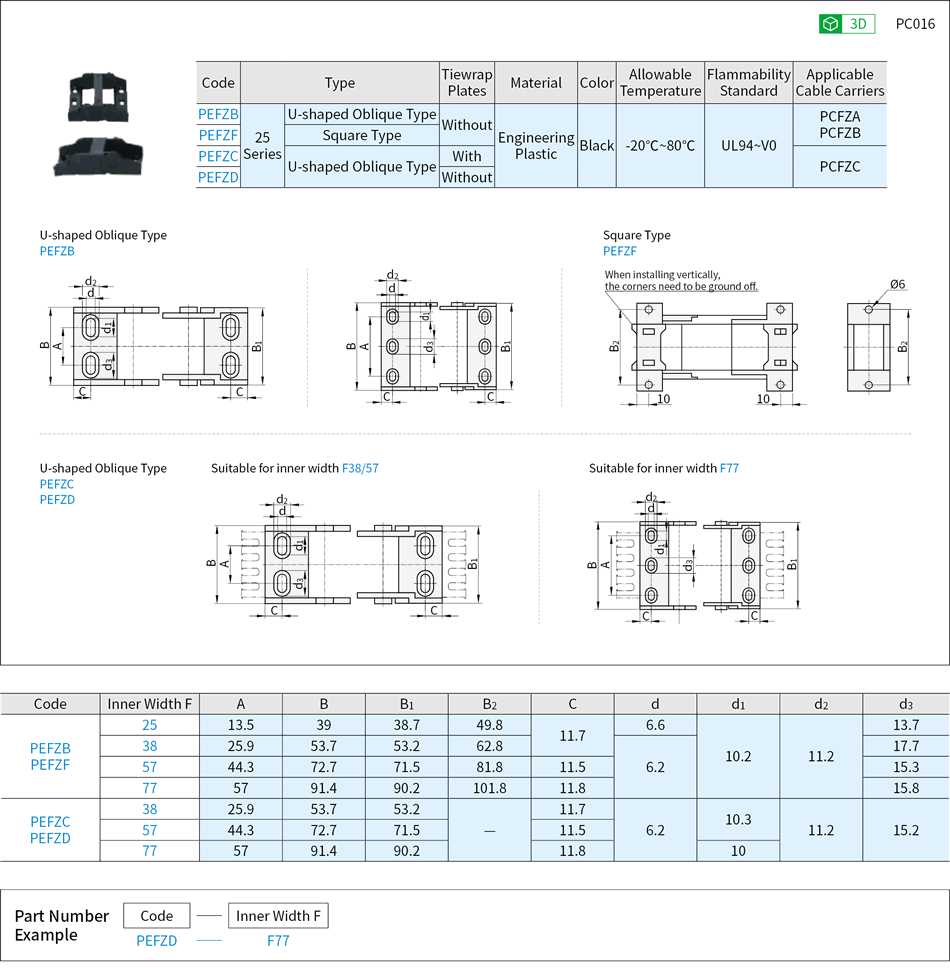Select PEFZD code in the top specification table
Image resolution: width=950 pixels, height=968 pixels.
tap(218, 177)
